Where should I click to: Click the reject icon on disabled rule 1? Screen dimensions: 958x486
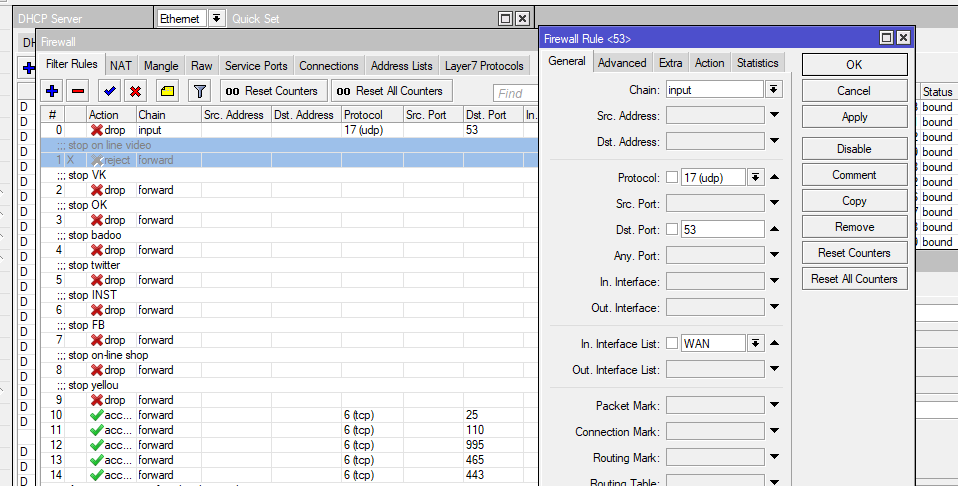pos(97,160)
